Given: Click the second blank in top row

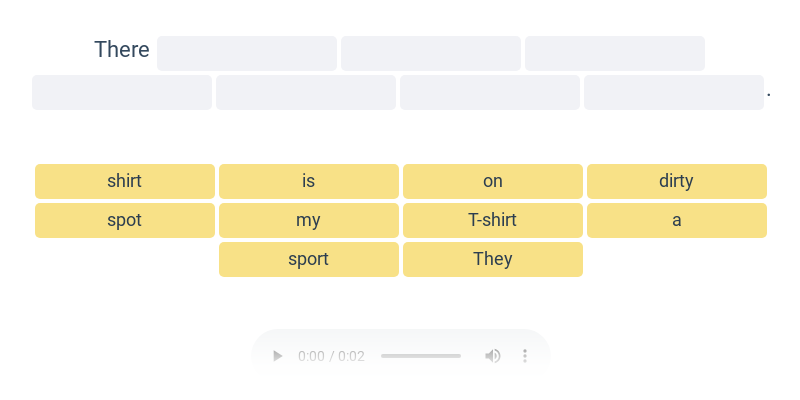Looking at the screenshot, I should point(431,53).
